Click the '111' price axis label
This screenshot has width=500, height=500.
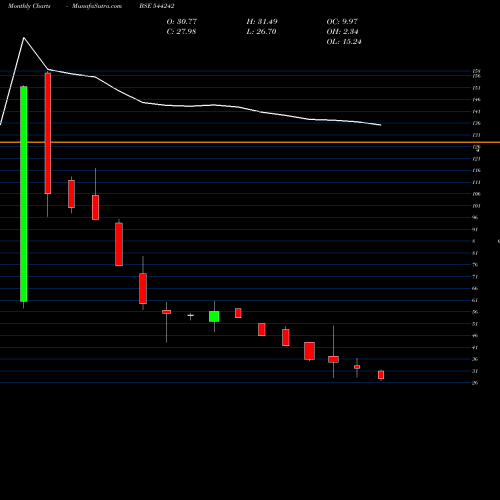point(476,182)
